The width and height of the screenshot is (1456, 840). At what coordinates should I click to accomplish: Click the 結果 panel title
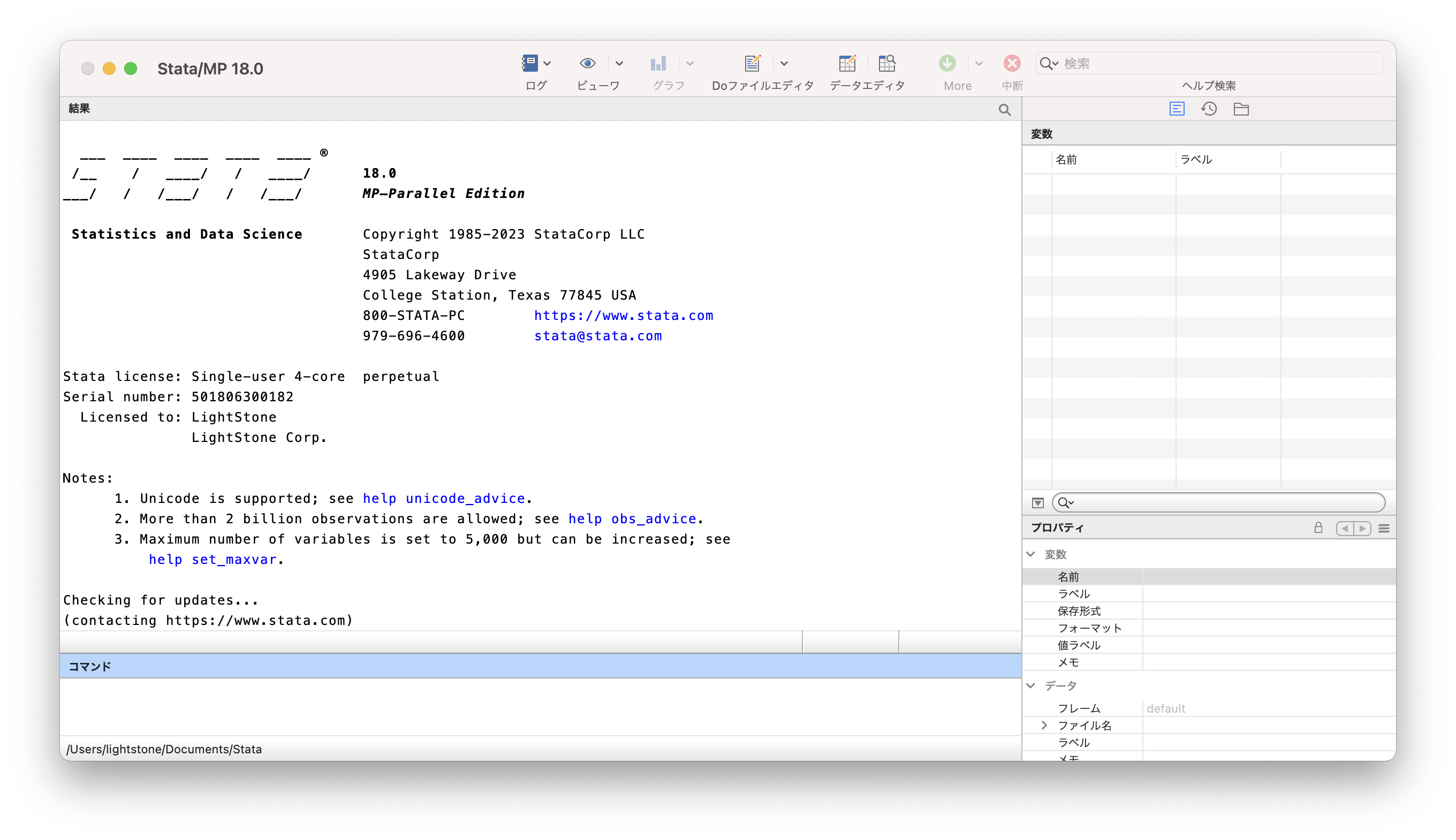(79, 109)
